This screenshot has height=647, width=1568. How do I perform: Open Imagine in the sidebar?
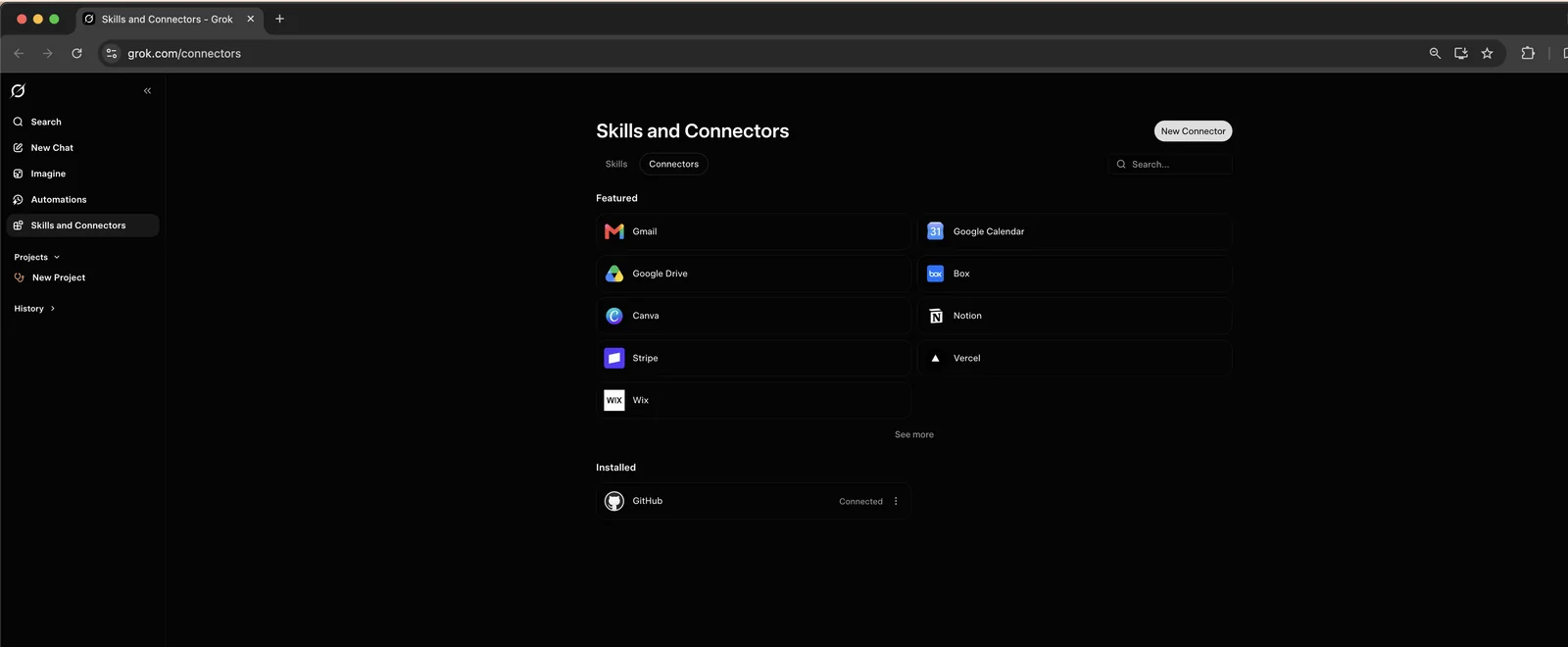(82, 174)
